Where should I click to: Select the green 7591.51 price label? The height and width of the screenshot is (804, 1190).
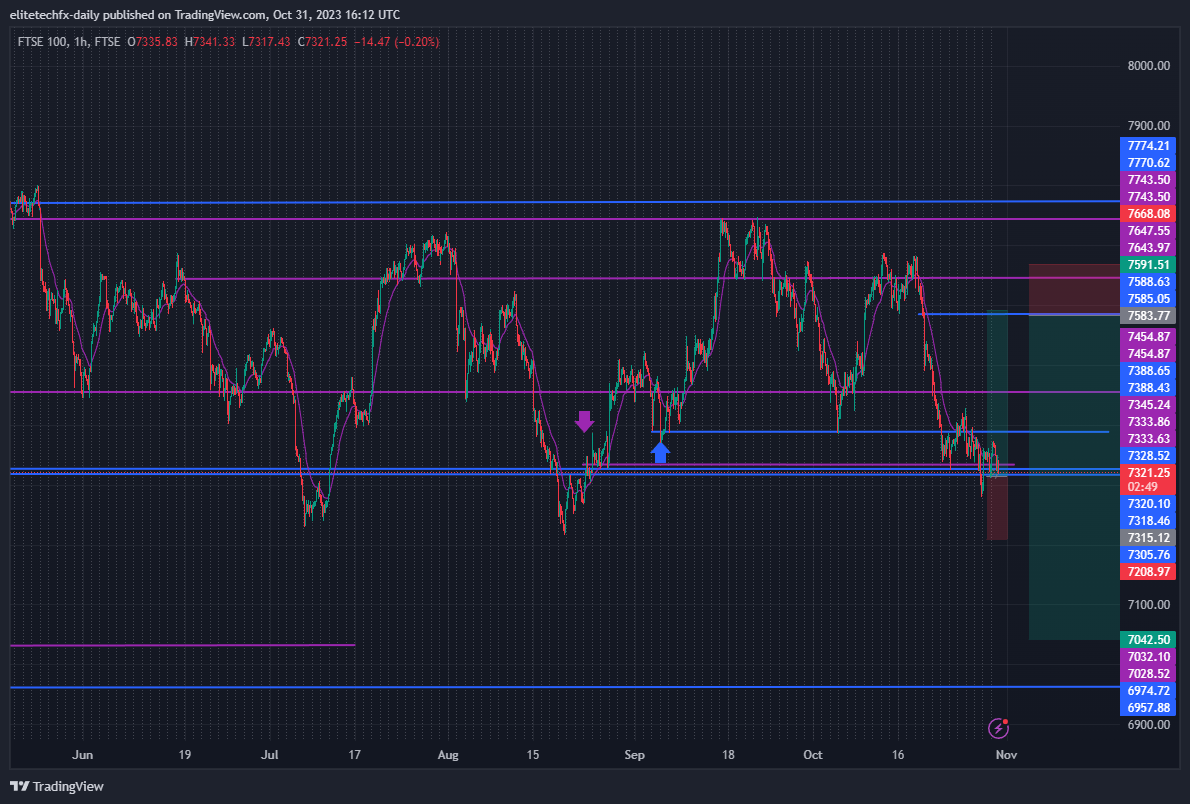(1148, 265)
